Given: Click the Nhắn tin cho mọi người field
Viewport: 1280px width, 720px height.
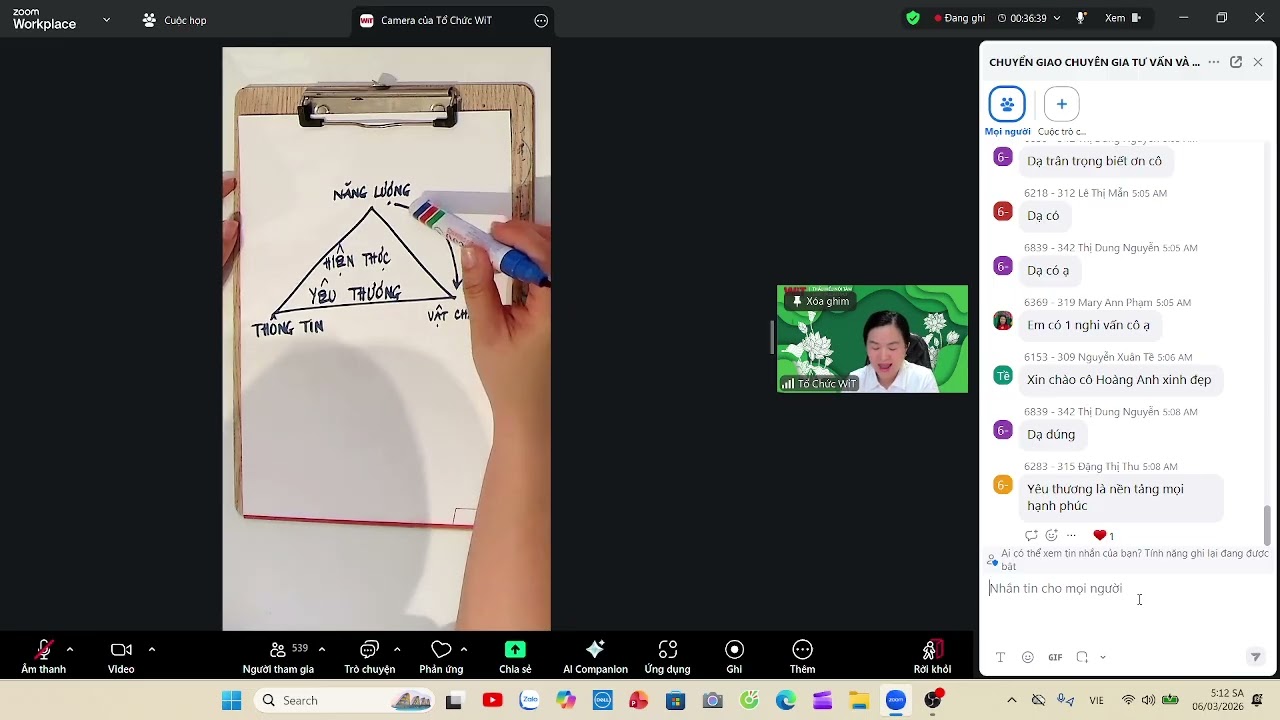Looking at the screenshot, I should point(1125,589).
